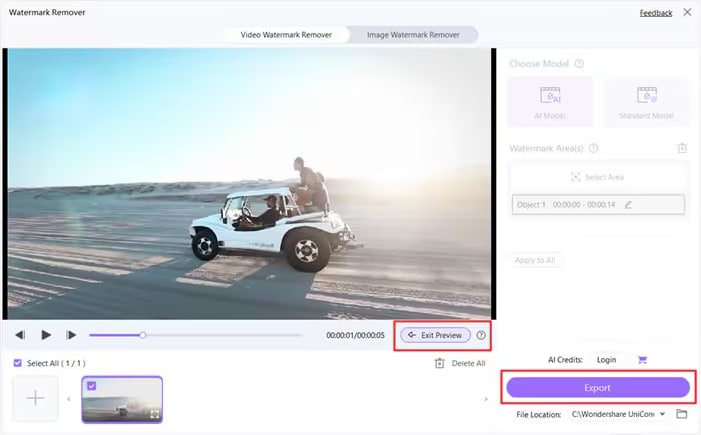701x435 pixels.
Task: Select the AI Model option
Action: point(550,102)
